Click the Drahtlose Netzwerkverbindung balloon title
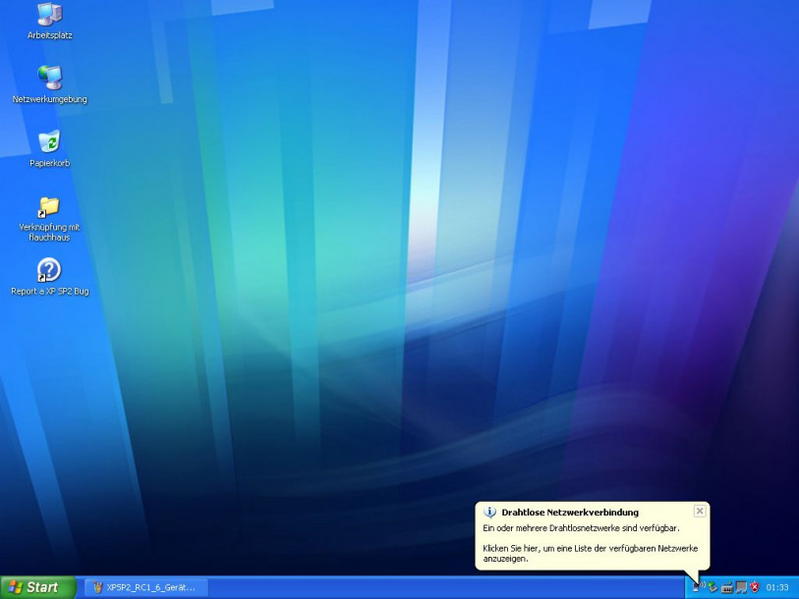This screenshot has width=799, height=599. coord(570,512)
